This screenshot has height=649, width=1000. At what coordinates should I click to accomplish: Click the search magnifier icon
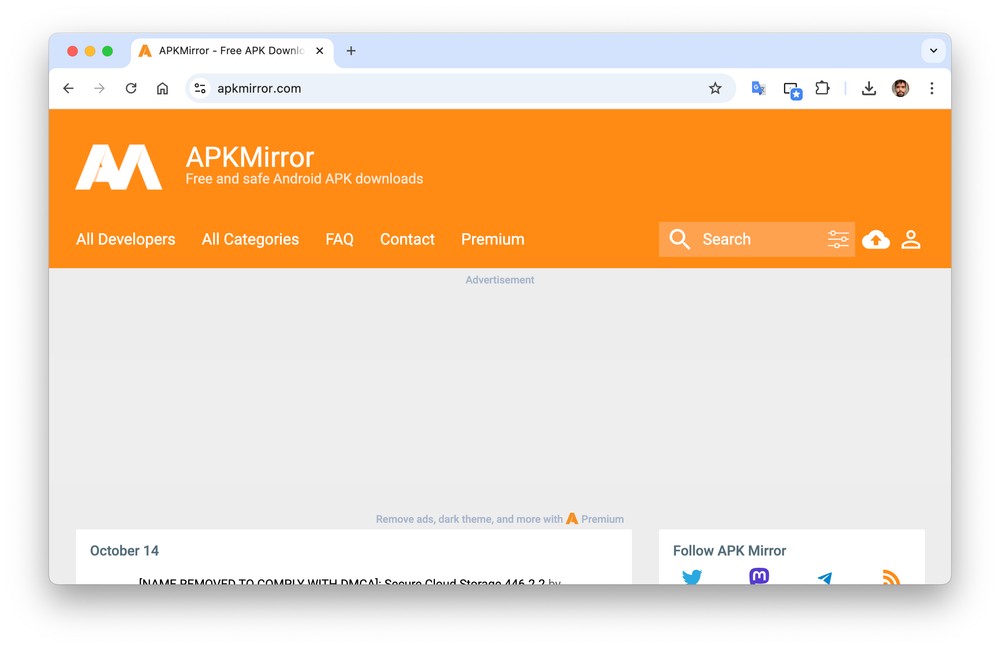679,239
